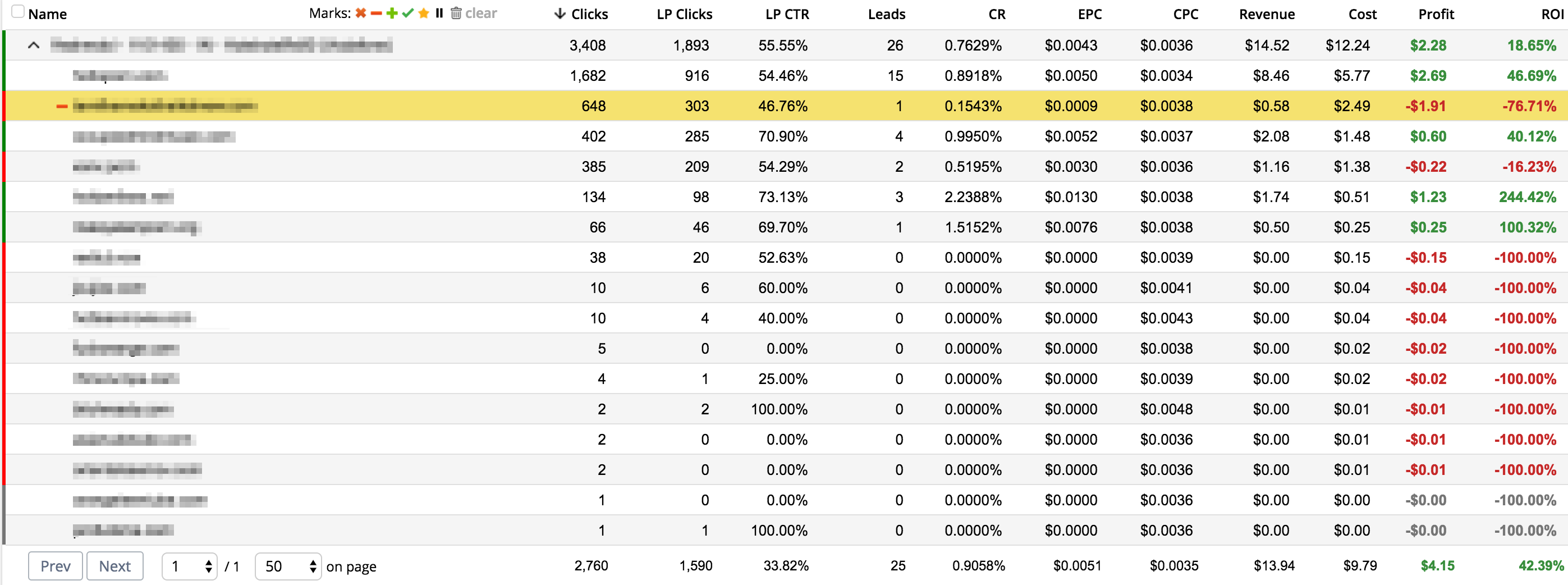
Task: Click the 244.42% ROI value
Action: click(1527, 197)
